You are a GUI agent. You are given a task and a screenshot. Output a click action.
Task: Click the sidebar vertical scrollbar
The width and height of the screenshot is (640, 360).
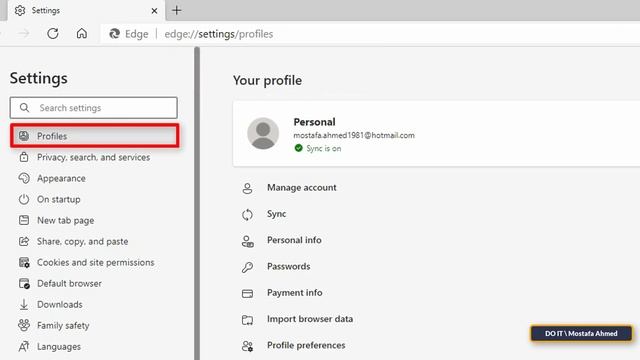point(197,203)
